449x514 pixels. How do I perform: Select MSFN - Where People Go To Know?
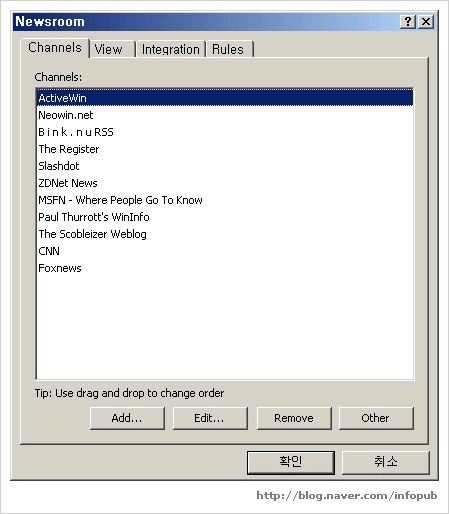[225, 200]
